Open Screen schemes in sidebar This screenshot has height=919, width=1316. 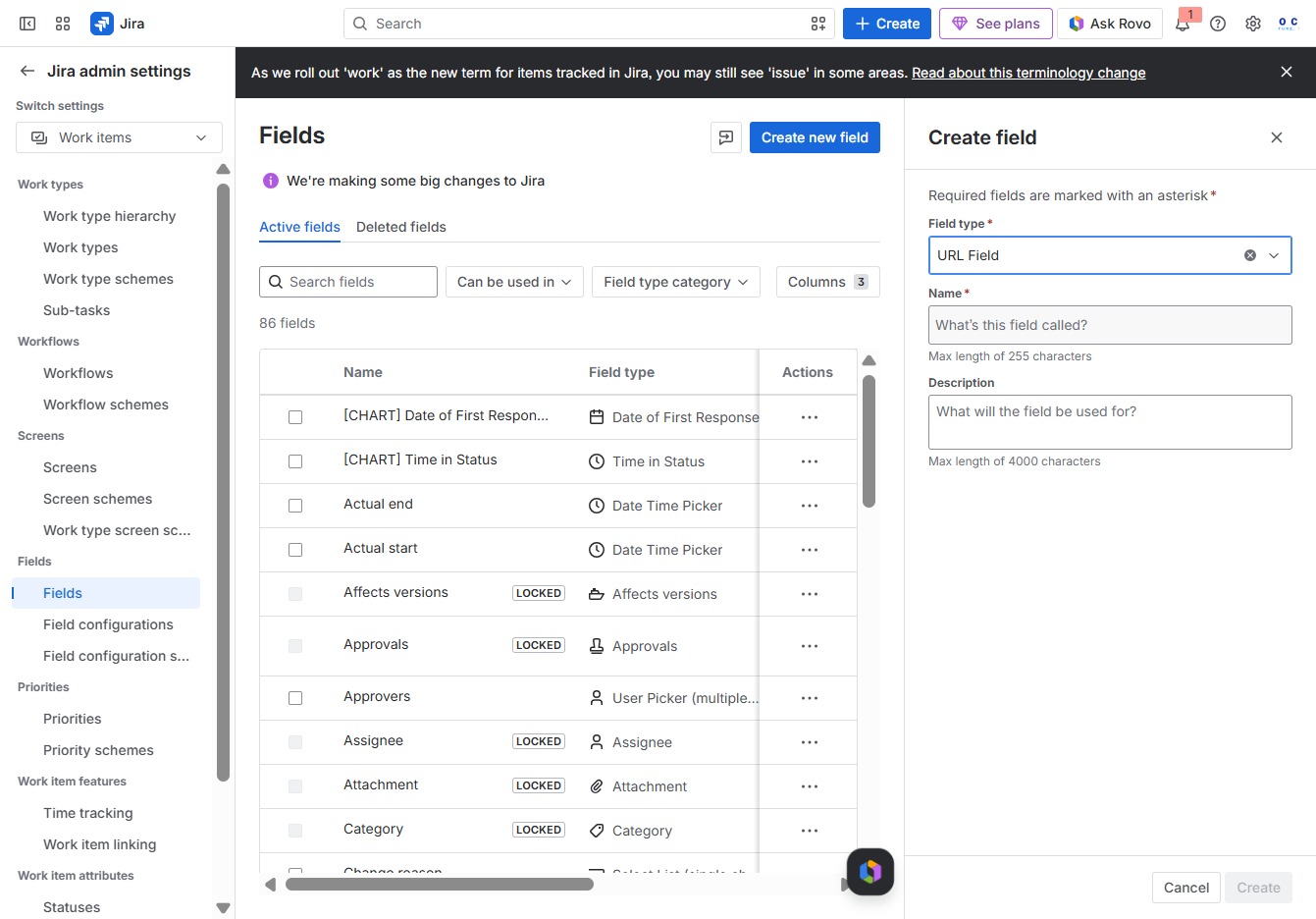[97, 499]
